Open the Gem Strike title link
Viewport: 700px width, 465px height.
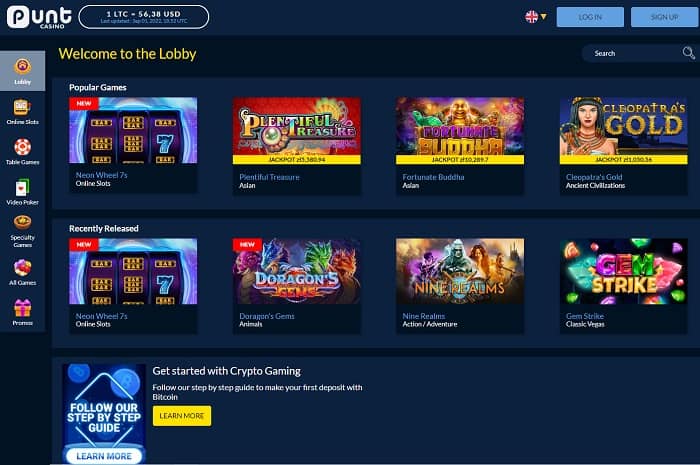[585, 316]
